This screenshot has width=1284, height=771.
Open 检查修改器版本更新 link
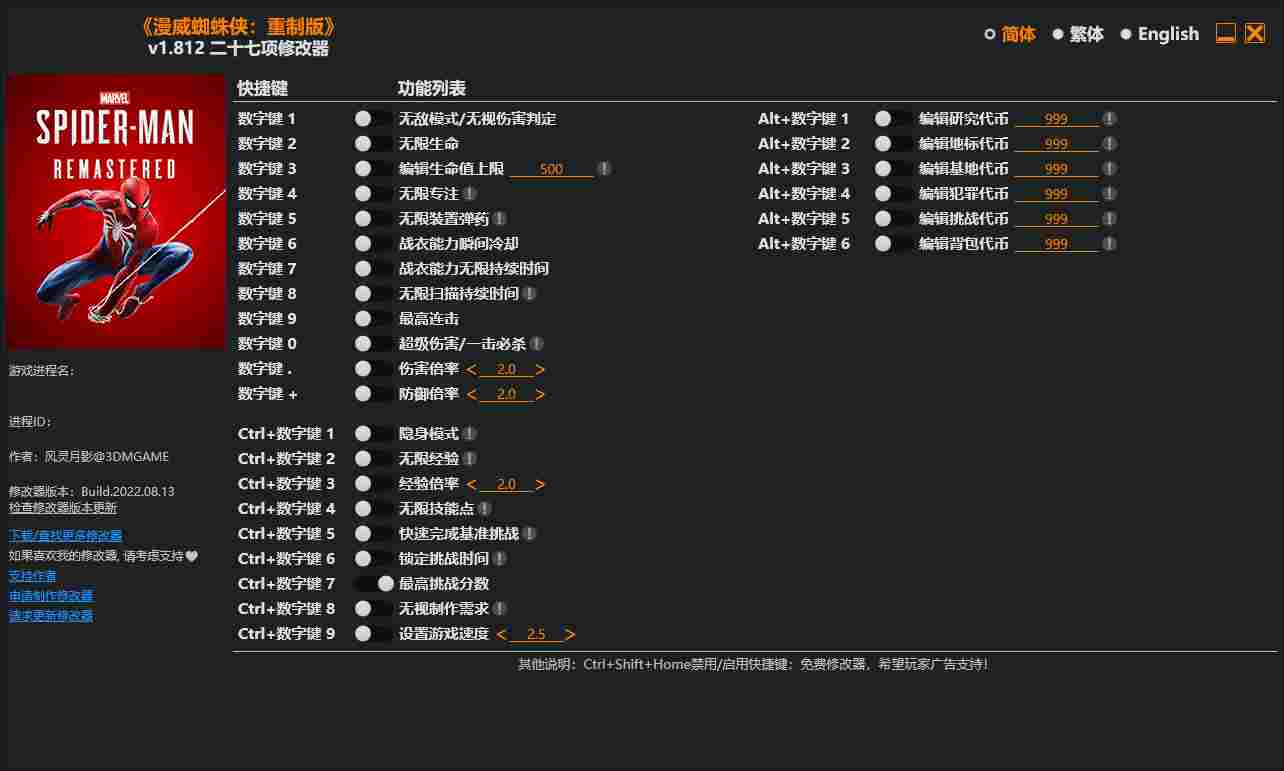point(63,508)
